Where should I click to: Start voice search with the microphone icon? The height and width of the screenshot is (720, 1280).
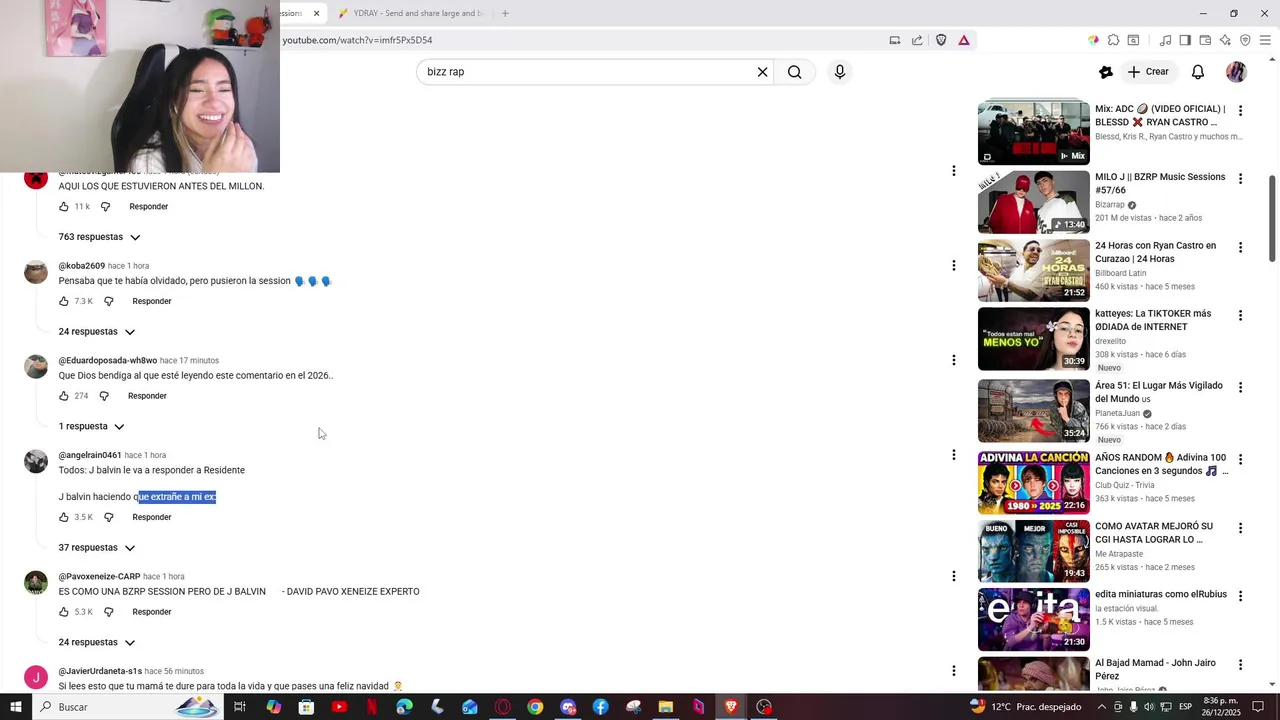click(x=839, y=72)
